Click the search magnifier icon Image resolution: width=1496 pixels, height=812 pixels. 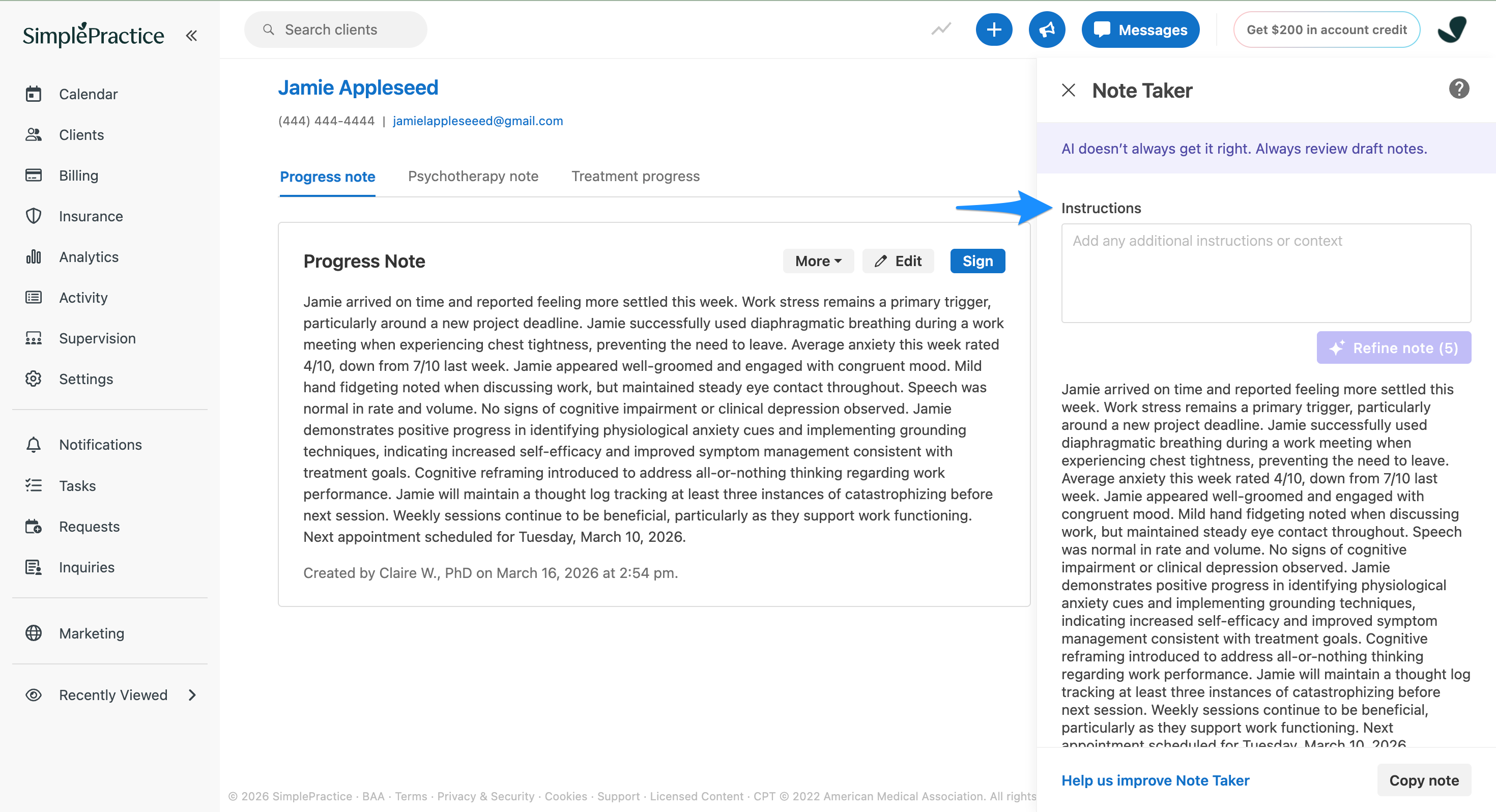click(x=268, y=30)
